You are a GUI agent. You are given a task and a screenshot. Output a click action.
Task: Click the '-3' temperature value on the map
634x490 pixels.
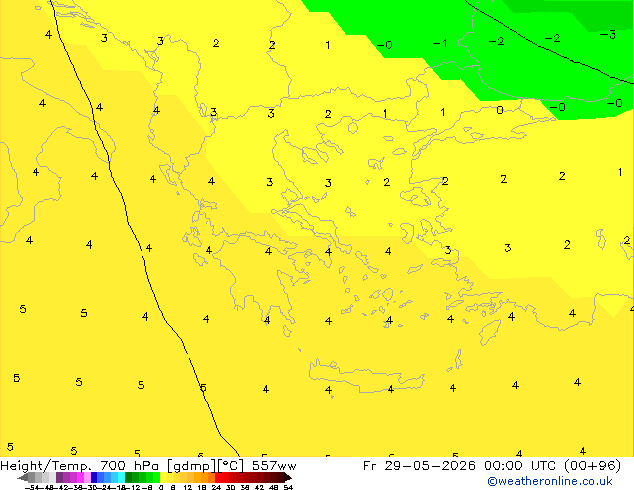(x=608, y=35)
